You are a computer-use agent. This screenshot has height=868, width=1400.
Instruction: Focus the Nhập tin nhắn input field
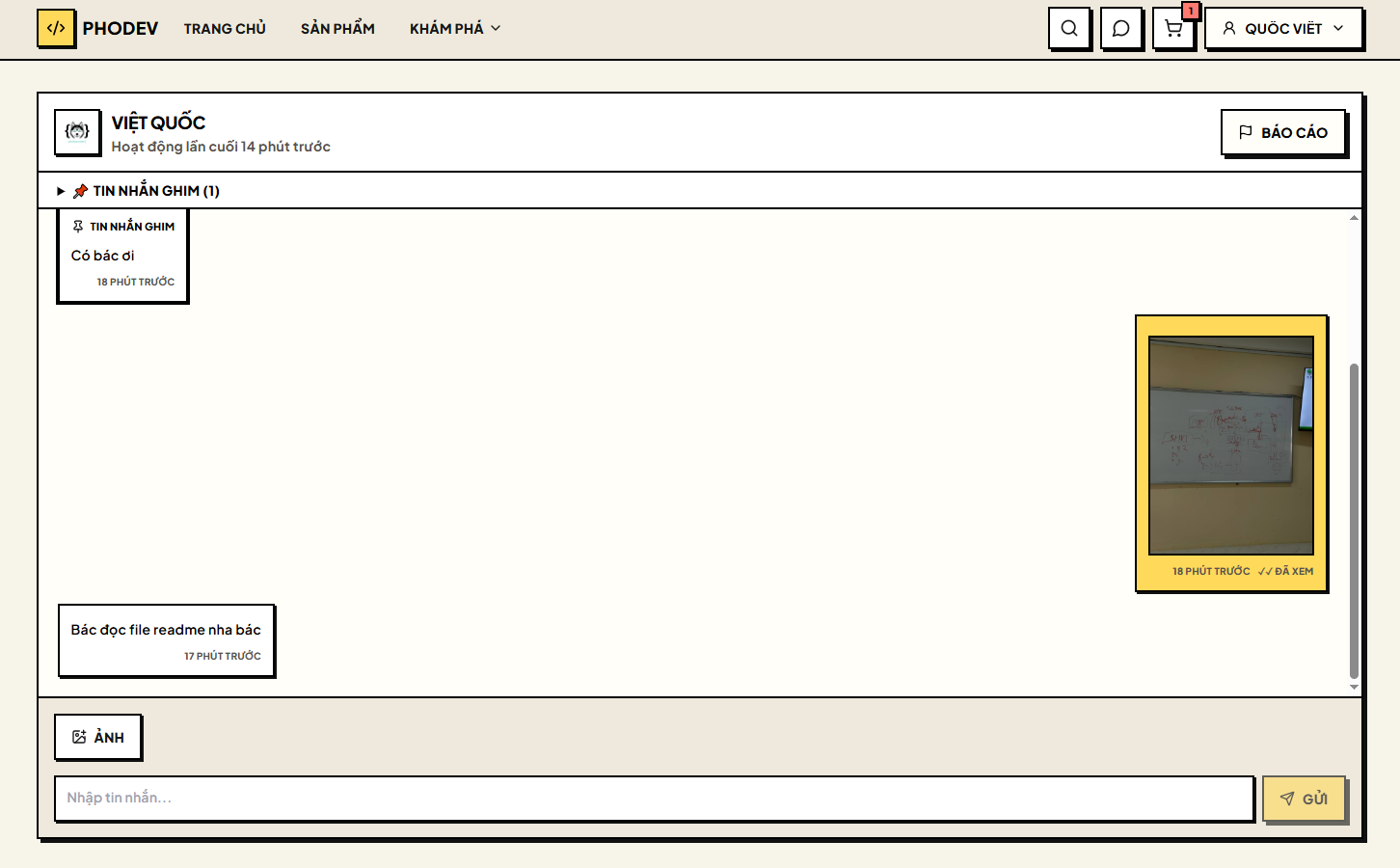tap(654, 798)
